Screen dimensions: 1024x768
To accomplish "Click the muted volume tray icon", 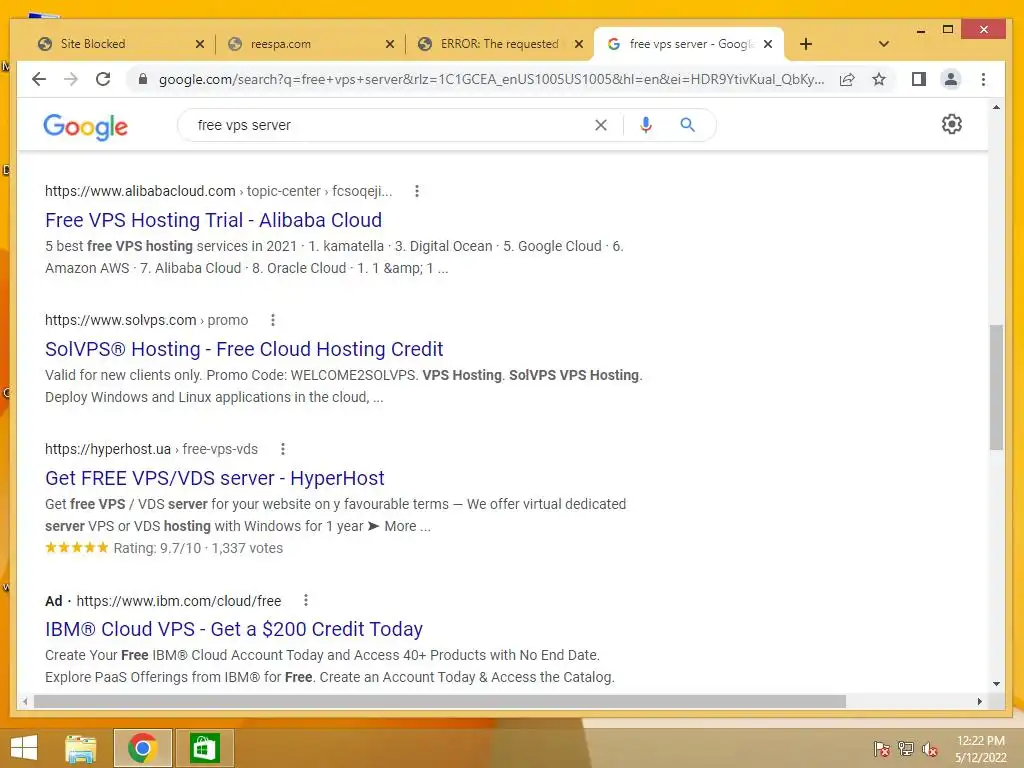I will point(930,749).
